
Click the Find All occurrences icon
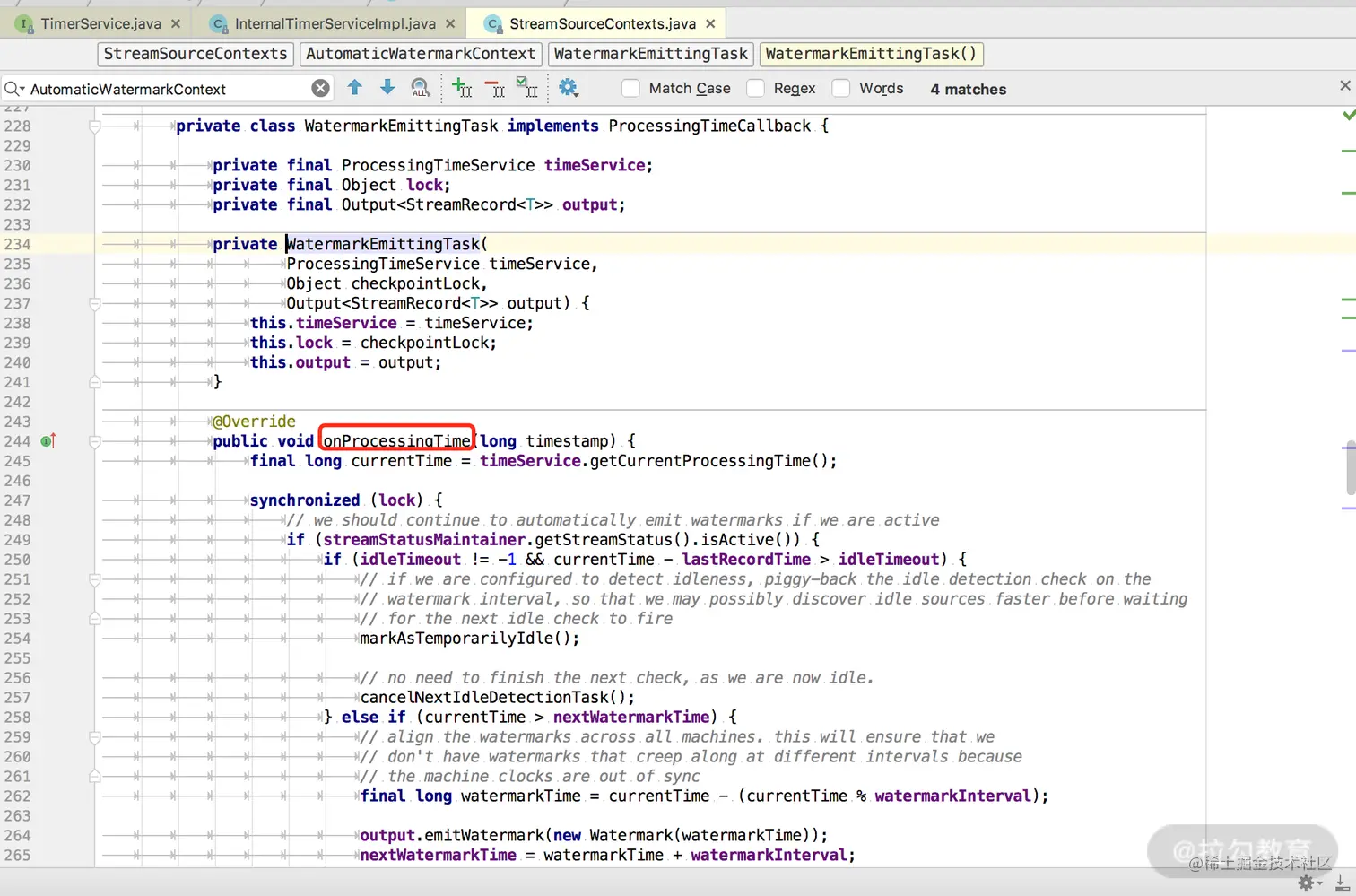420,87
